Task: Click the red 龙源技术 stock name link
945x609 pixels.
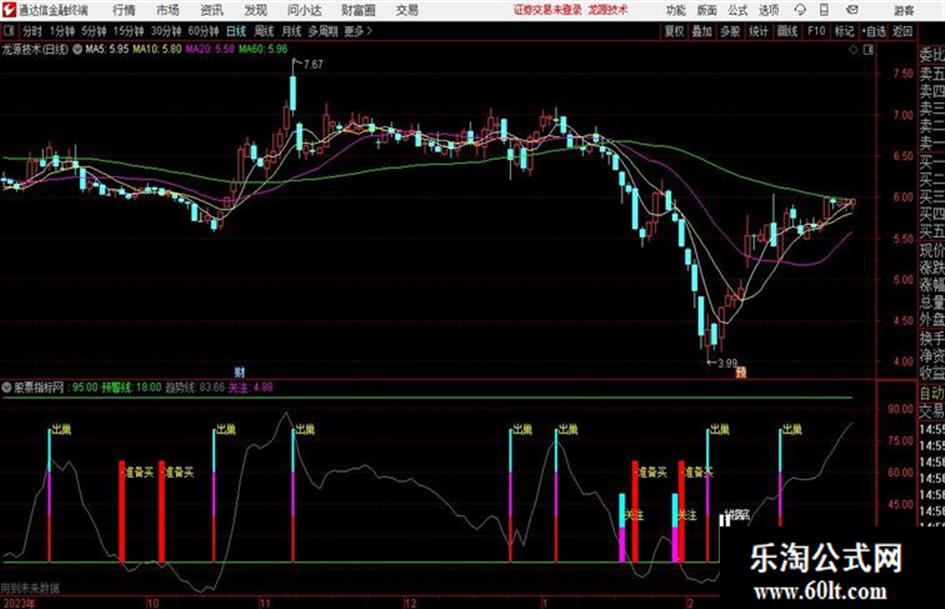Action: click(608, 10)
